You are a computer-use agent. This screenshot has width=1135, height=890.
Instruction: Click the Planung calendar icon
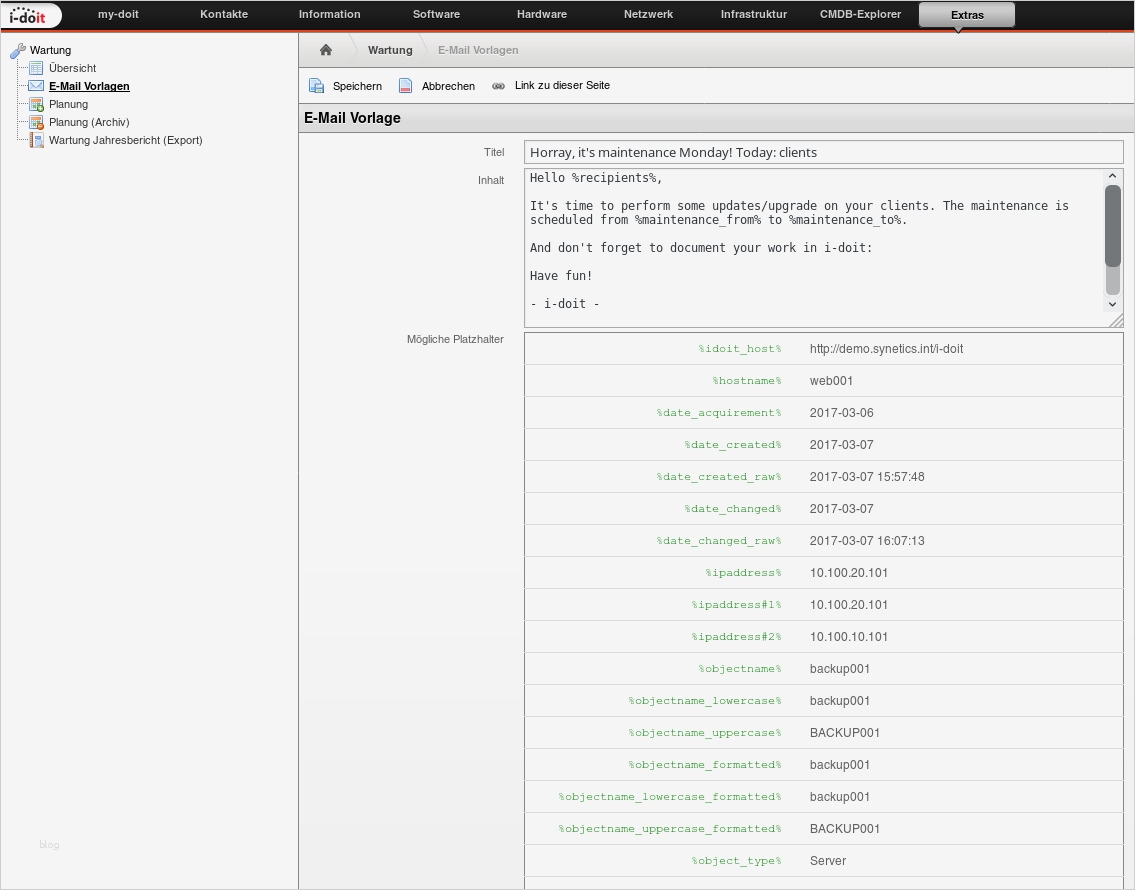[36, 104]
